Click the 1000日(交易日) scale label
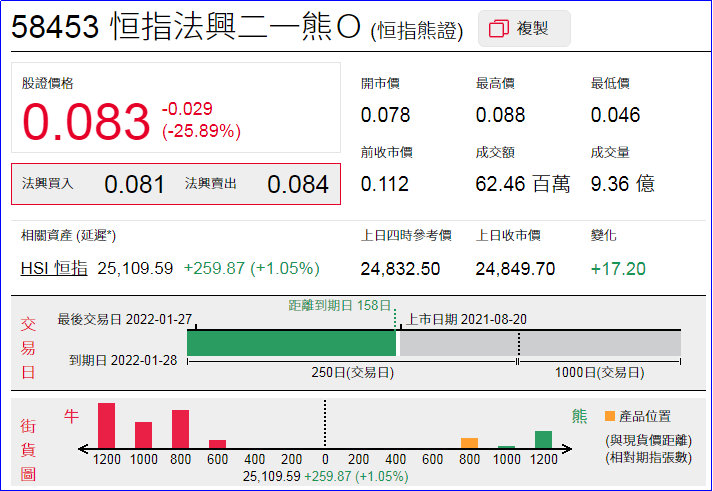Viewport: 713px width, 491px height. [599, 372]
